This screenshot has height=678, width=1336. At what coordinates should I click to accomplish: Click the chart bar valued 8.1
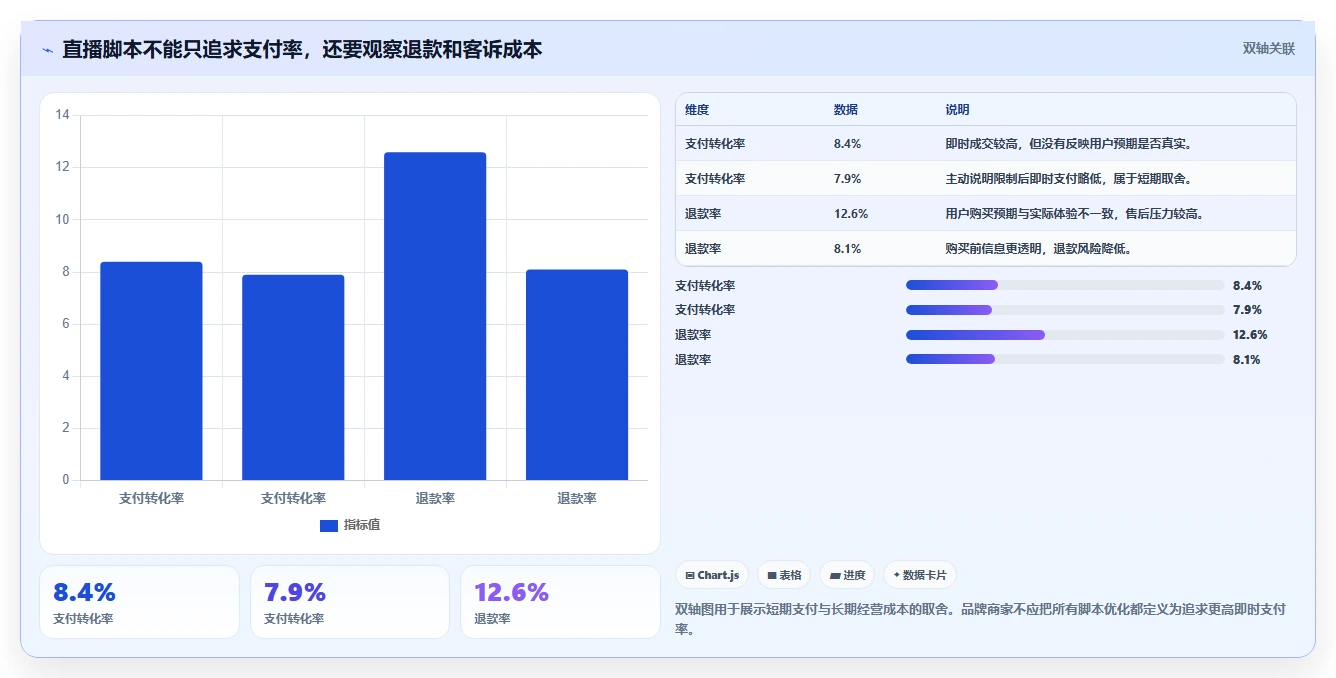pyautogui.click(x=577, y=375)
